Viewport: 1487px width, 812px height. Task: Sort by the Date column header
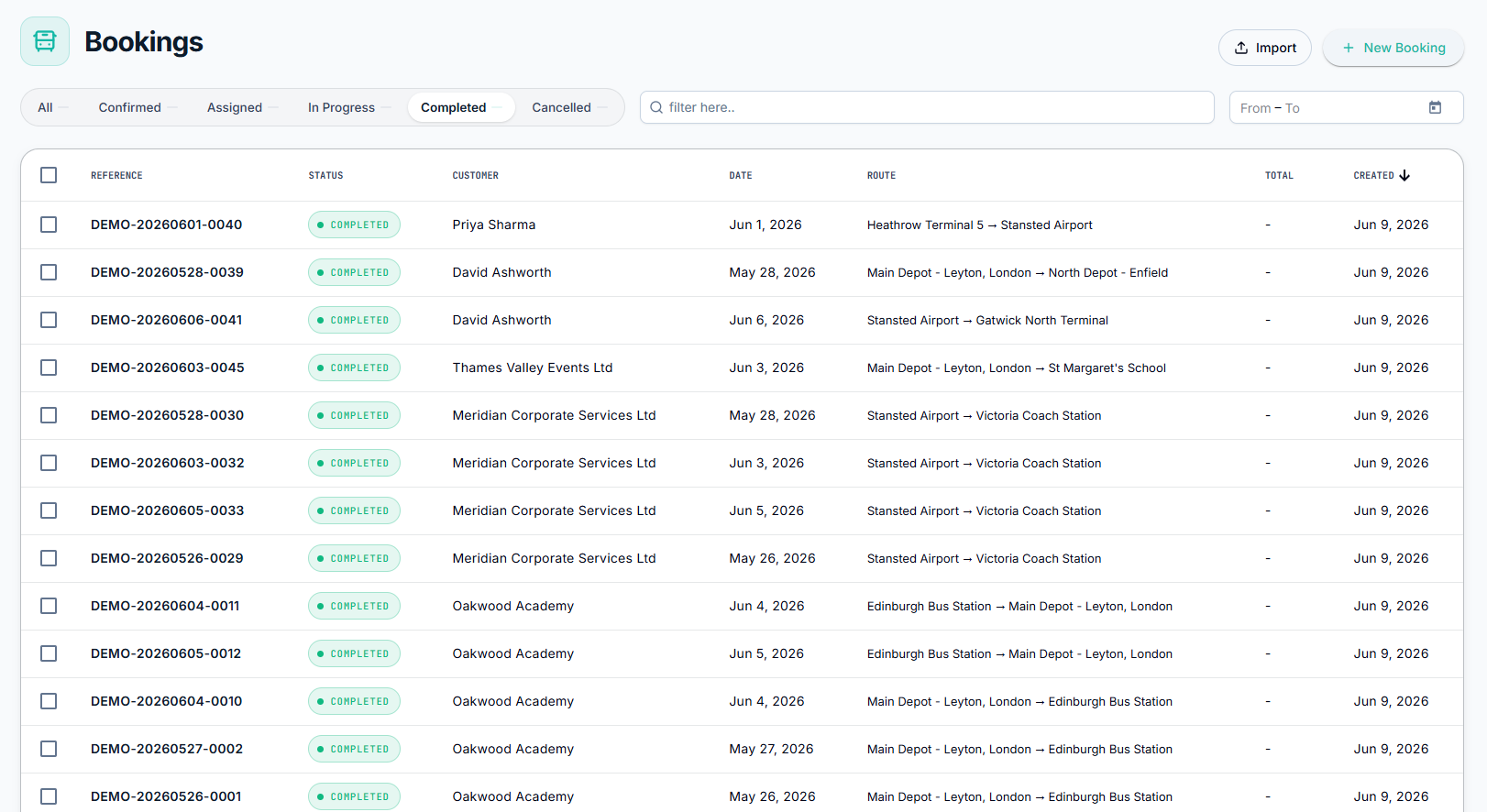[740, 175]
